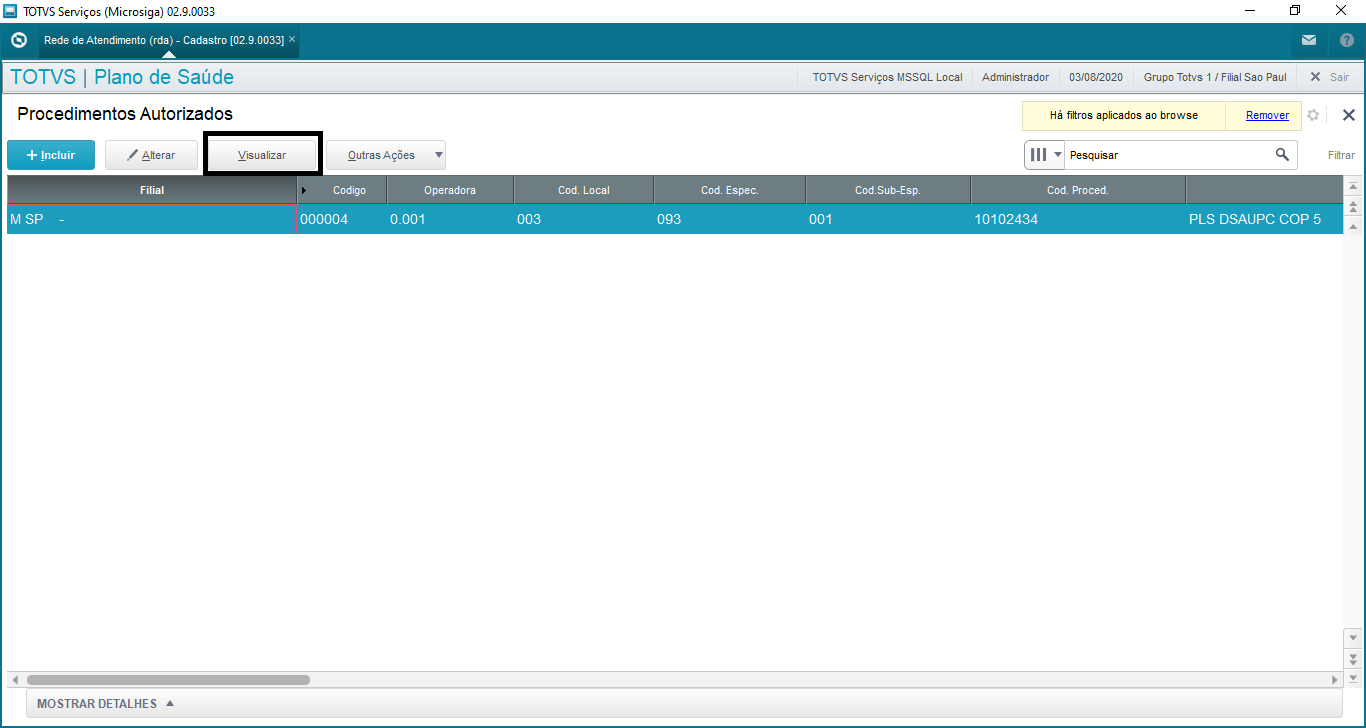Page up using double up arrow
The image size is (1366, 728).
(1353, 207)
